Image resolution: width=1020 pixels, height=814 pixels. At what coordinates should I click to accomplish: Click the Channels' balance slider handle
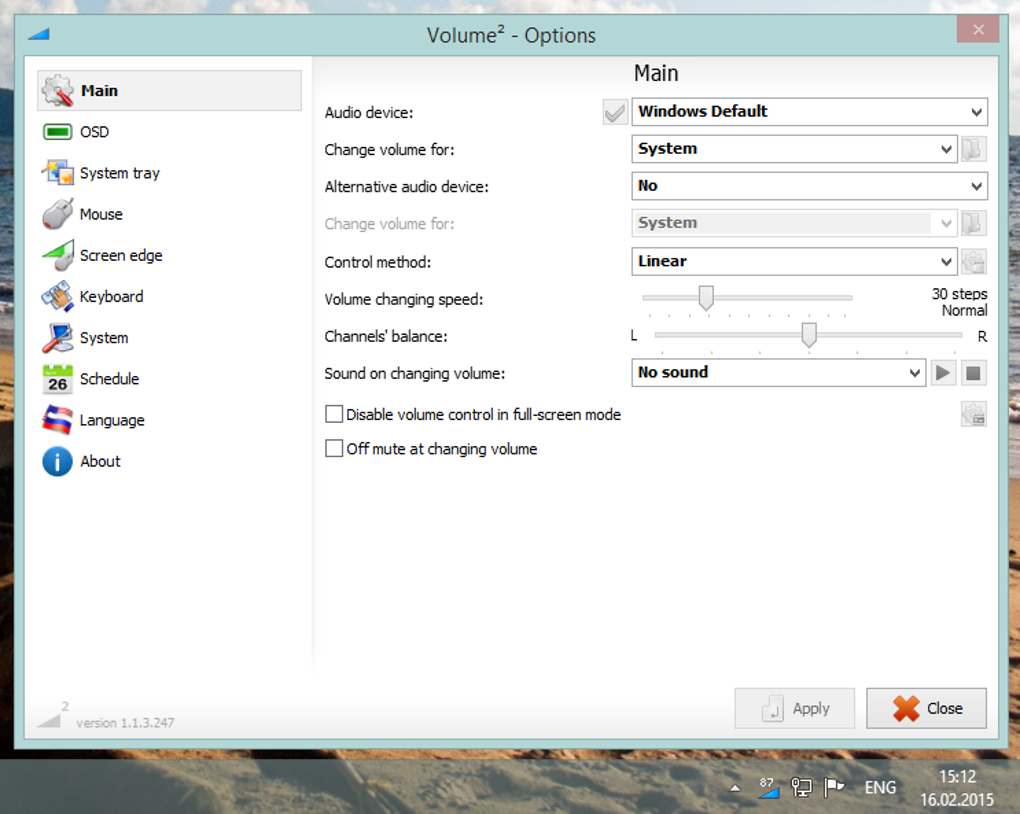(x=809, y=335)
